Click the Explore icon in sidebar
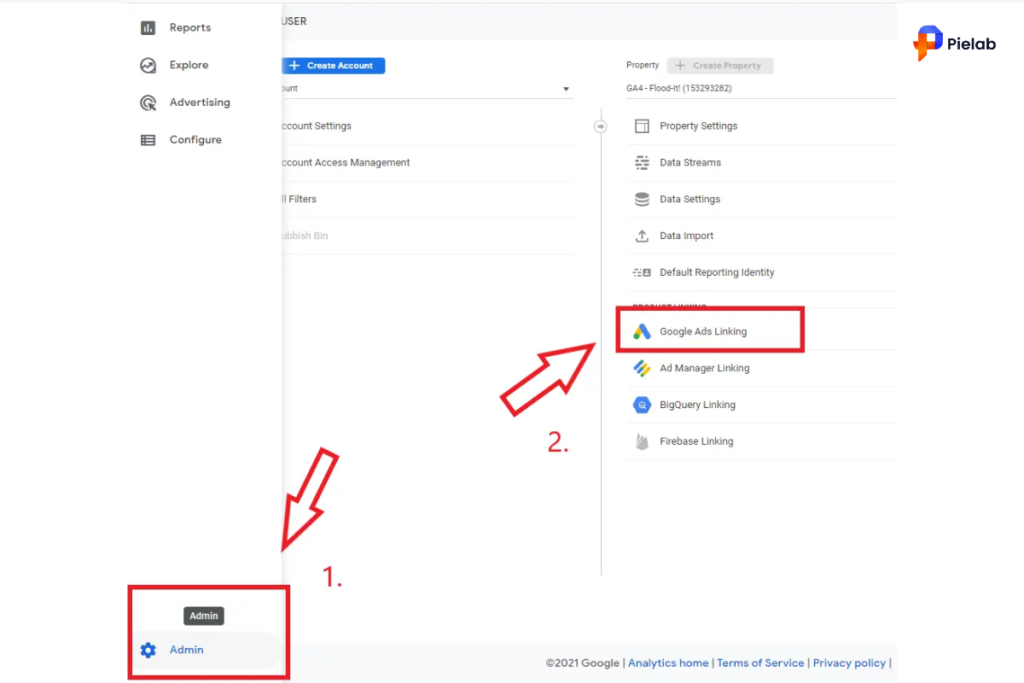The height and width of the screenshot is (683, 1024). point(148,65)
